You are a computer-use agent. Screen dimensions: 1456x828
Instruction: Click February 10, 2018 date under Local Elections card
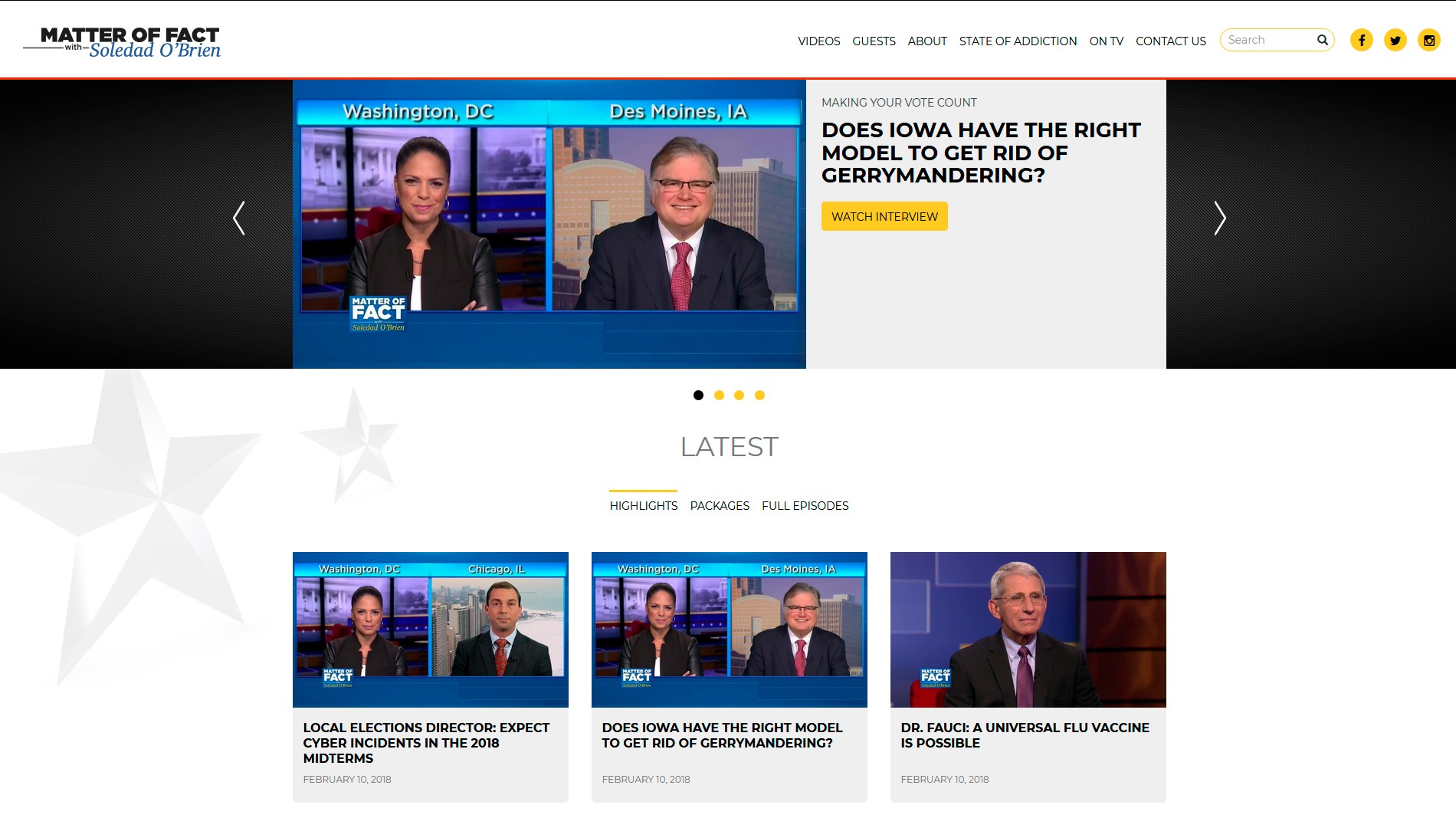[346, 779]
